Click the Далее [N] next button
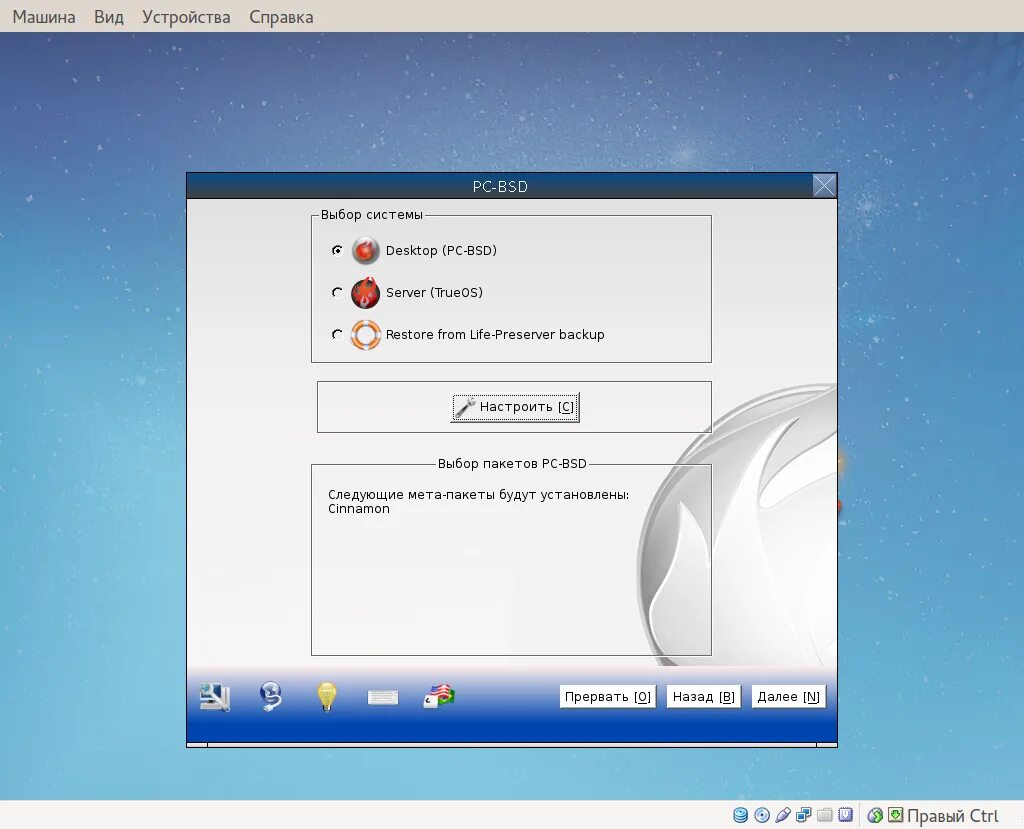Viewport: 1024px width, 829px height. coord(788,697)
